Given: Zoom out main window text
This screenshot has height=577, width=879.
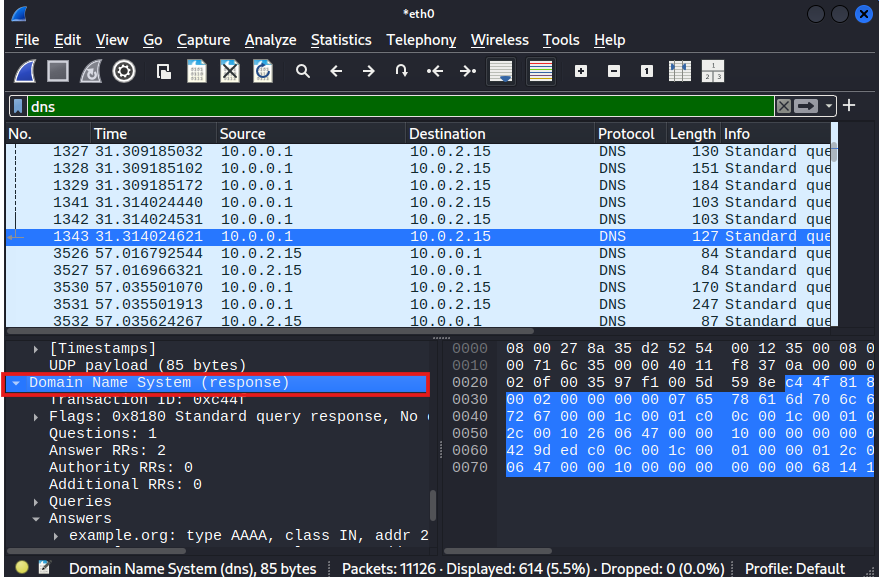Looking at the screenshot, I should tap(614, 71).
